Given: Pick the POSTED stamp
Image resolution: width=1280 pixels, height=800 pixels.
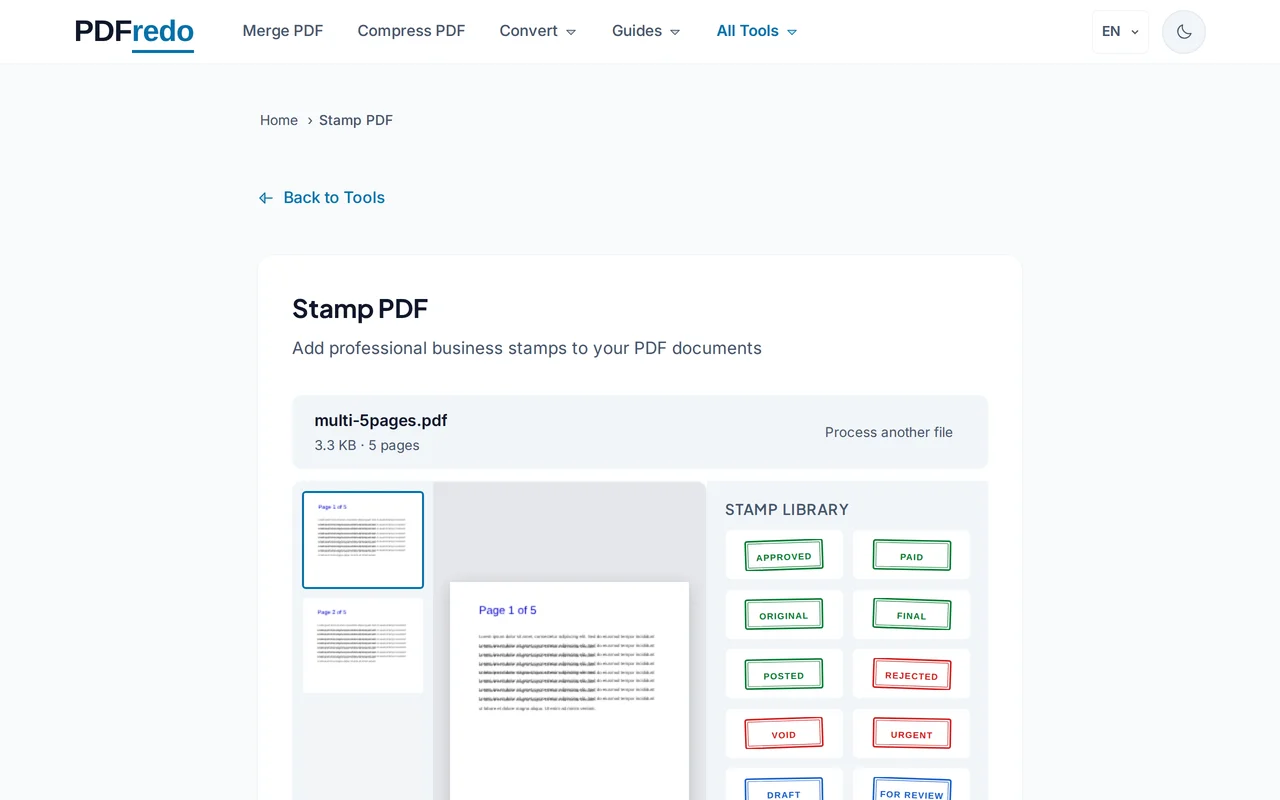Looking at the screenshot, I should pos(784,673).
